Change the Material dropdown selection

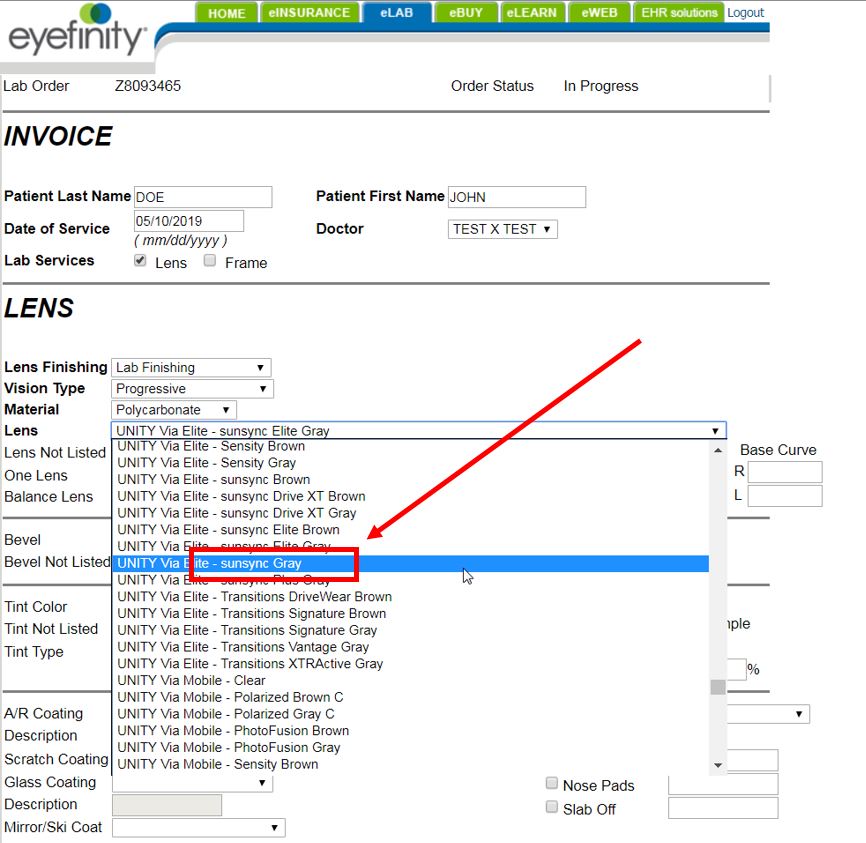tap(173, 410)
